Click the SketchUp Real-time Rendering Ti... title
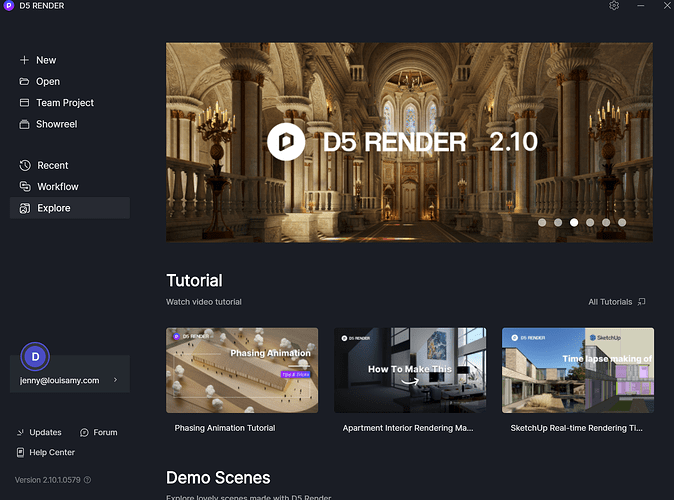674x500 pixels. tap(576, 428)
